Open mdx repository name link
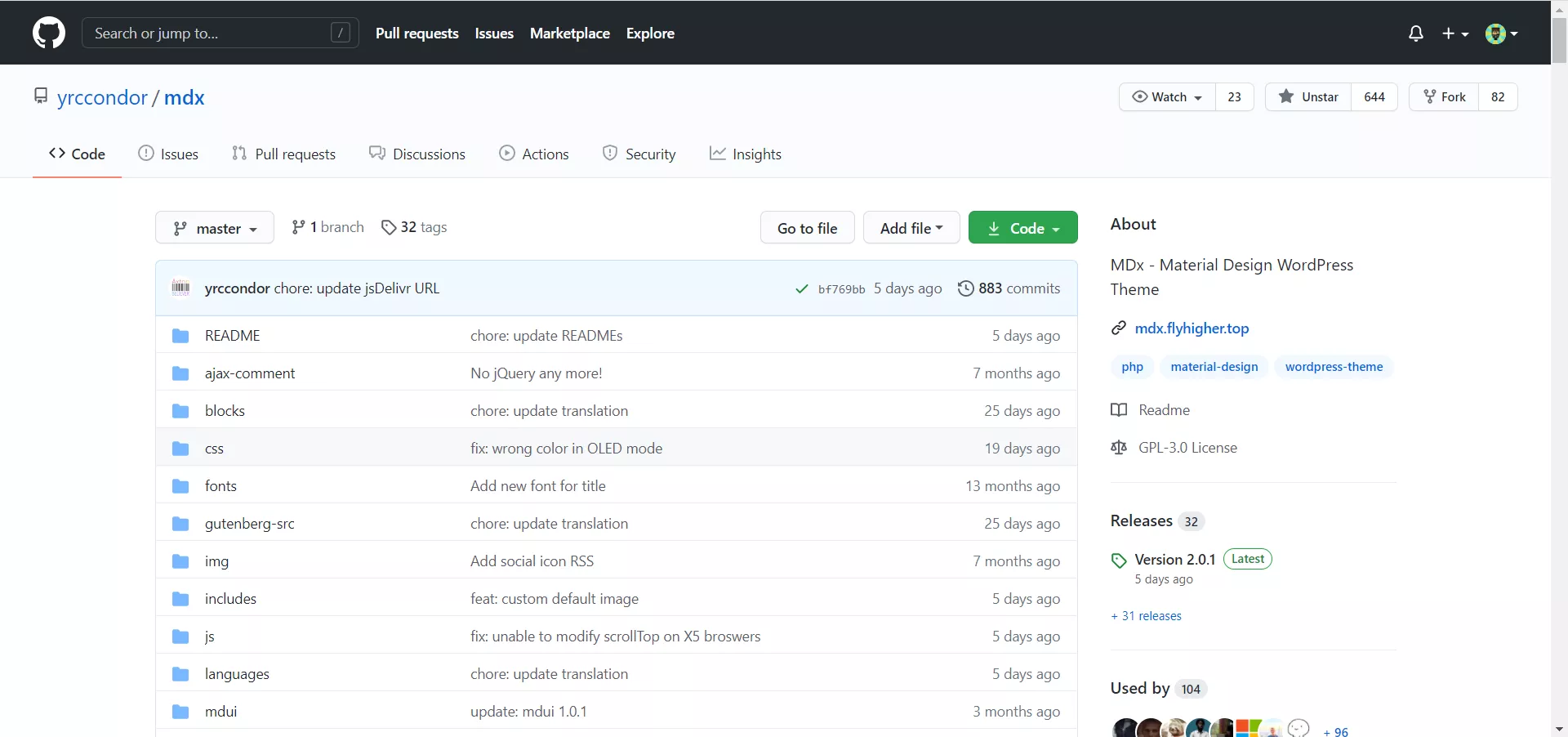 coord(185,97)
